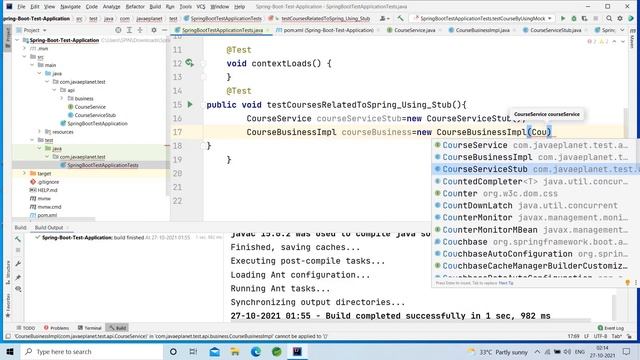Screen dimensions: 640x360
Task: Open the Mail app from taskbar
Action: coord(214,351)
